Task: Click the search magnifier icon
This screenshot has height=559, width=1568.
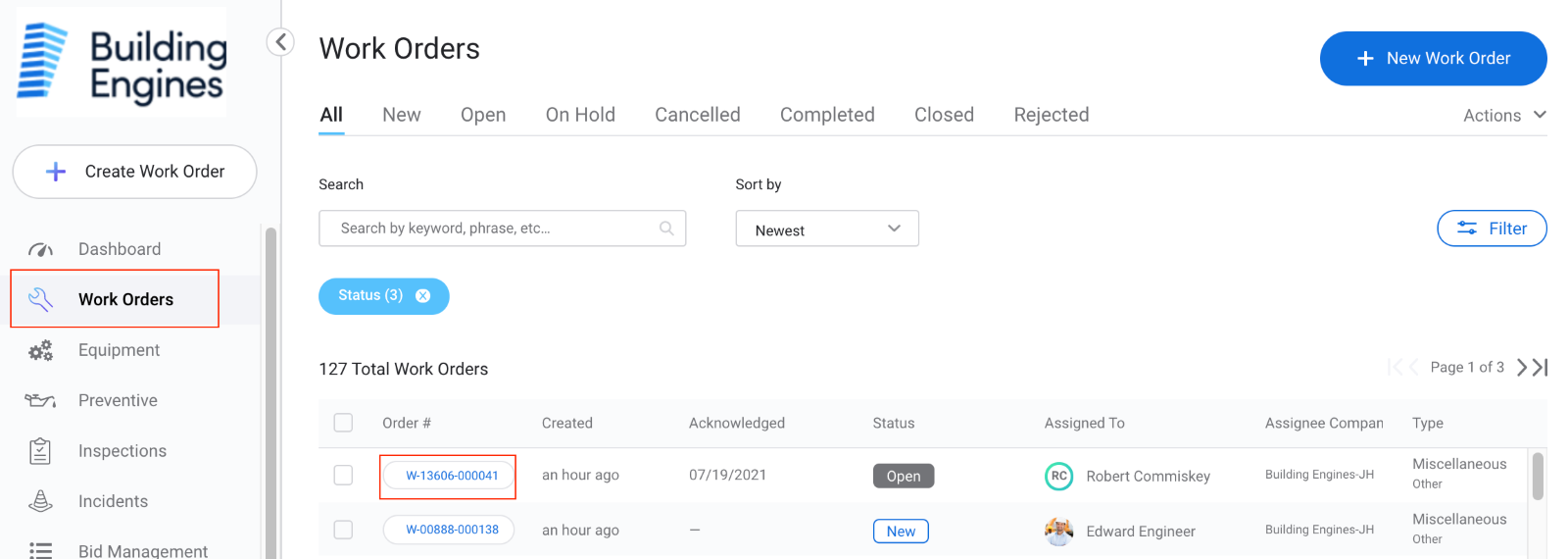Action: 666,229
